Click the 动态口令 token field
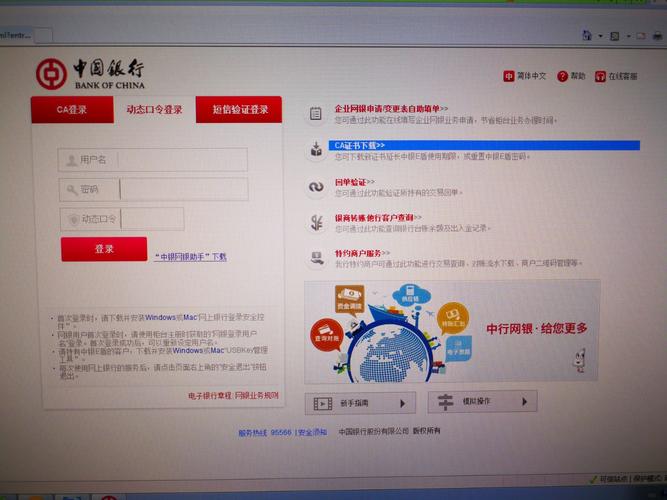This screenshot has width=667, height=500. click(x=122, y=219)
